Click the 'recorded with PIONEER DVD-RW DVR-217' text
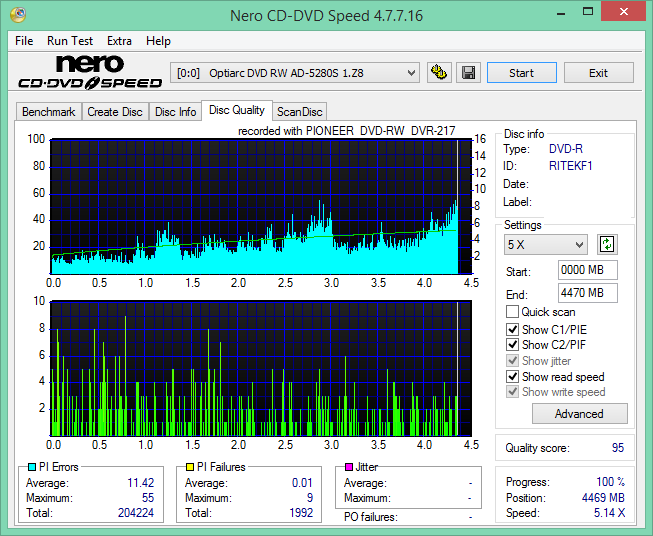653x536 pixels. point(346,131)
